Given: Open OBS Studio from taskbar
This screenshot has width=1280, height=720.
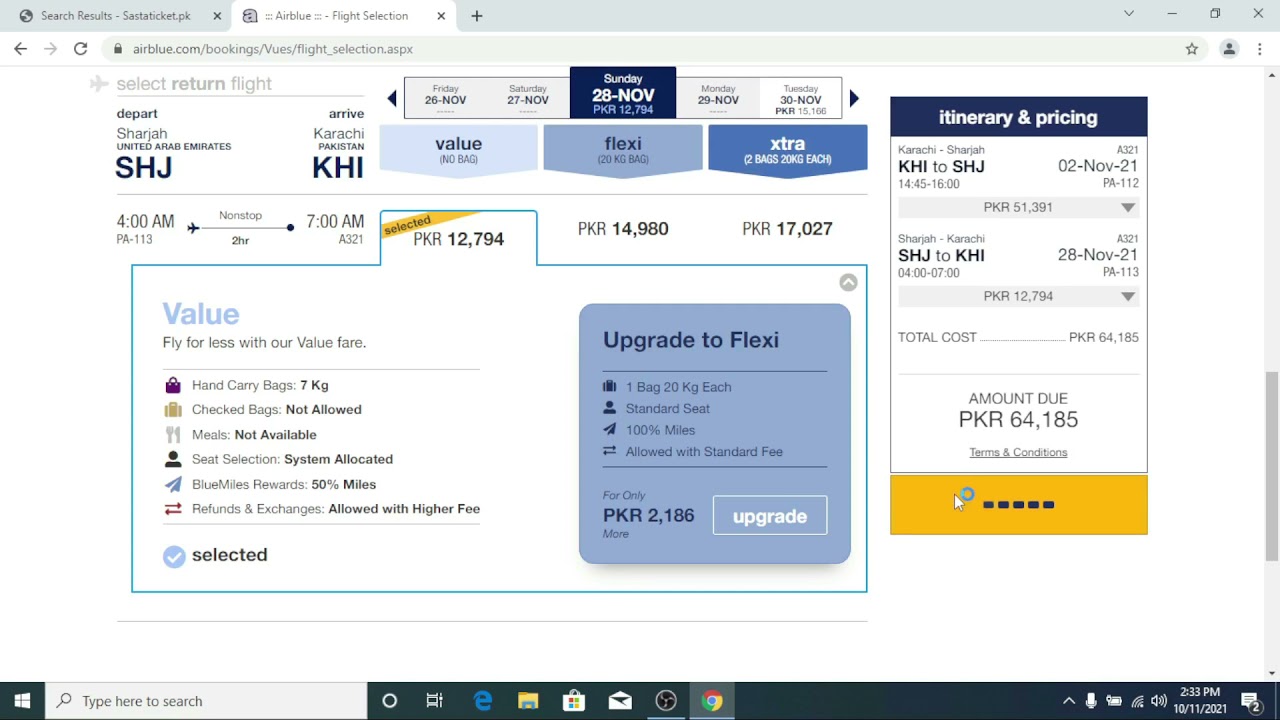Looking at the screenshot, I should point(666,701).
